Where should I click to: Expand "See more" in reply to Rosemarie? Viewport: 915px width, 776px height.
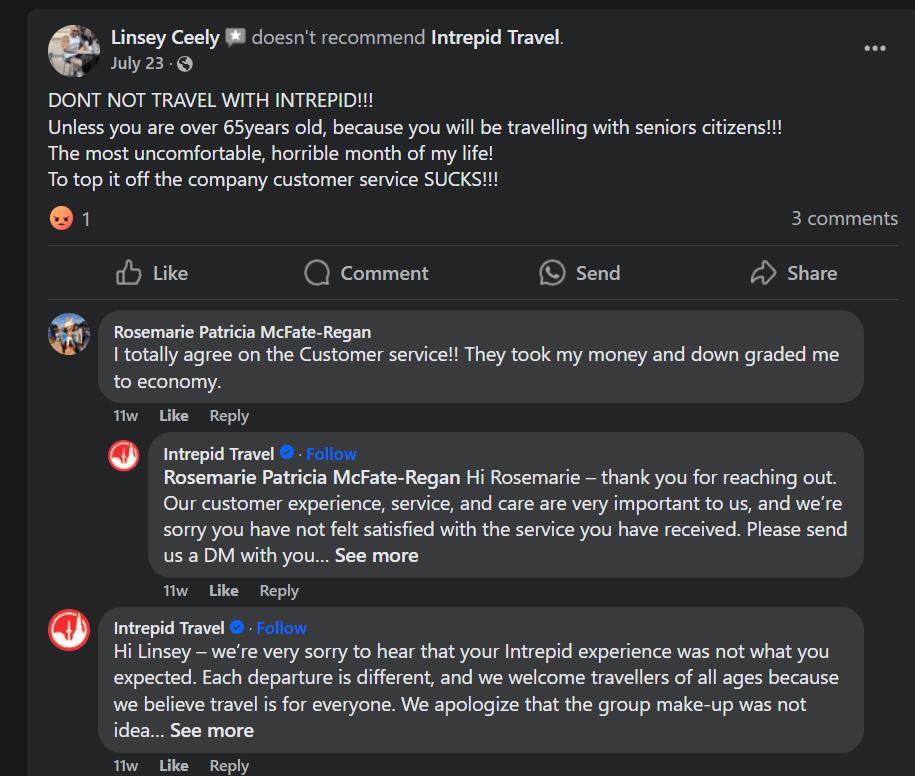coord(376,555)
